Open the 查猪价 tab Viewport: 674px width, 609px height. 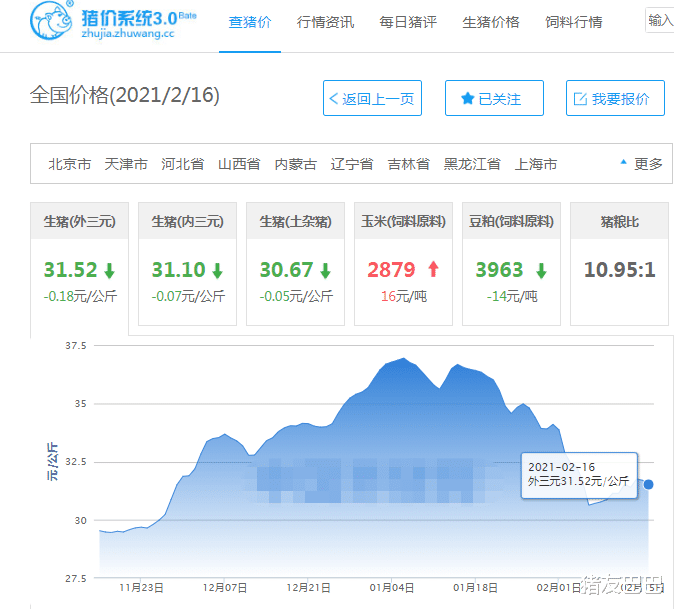250,22
